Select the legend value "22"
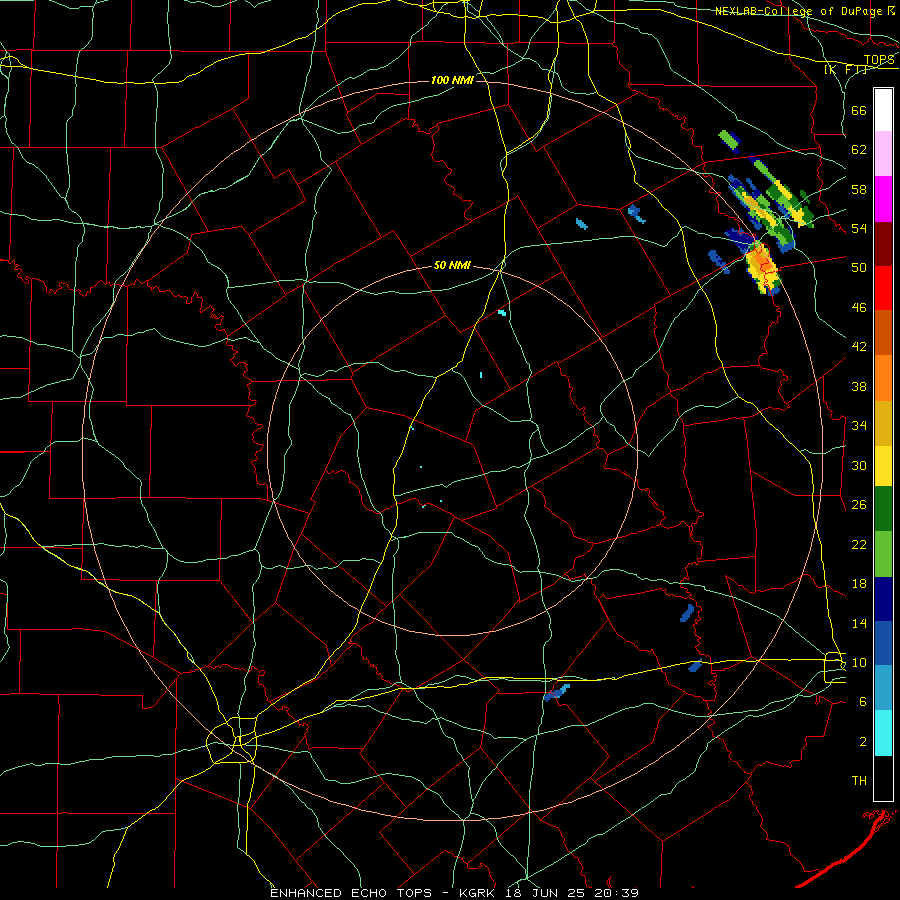 859,544
